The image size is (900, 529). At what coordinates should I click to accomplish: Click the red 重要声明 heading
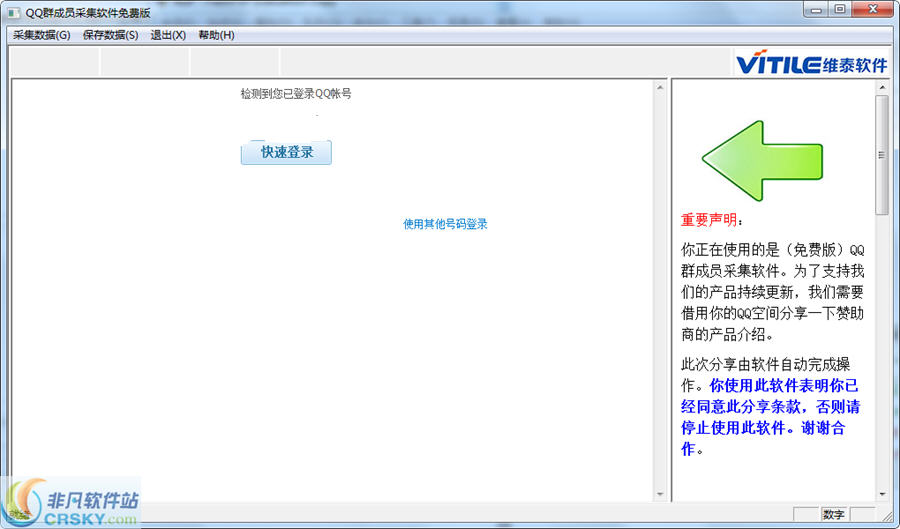pyautogui.click(x=709, y=220)
